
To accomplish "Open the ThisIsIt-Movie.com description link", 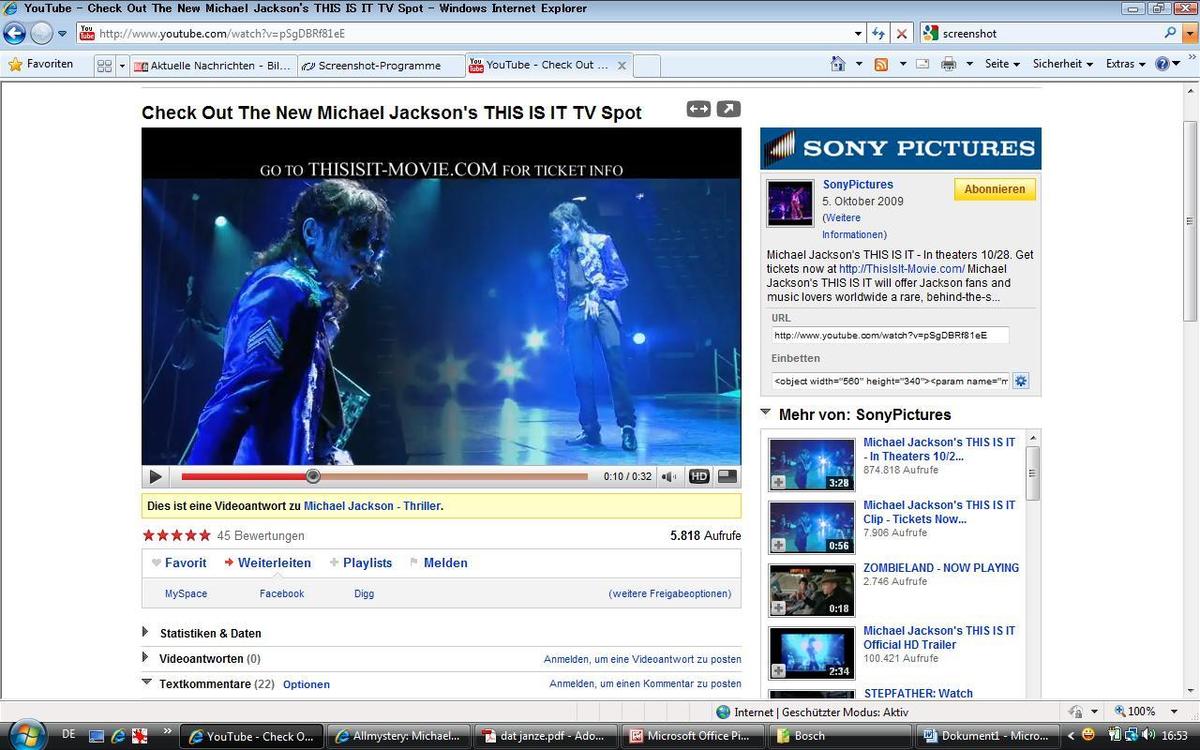I will 902,269.
